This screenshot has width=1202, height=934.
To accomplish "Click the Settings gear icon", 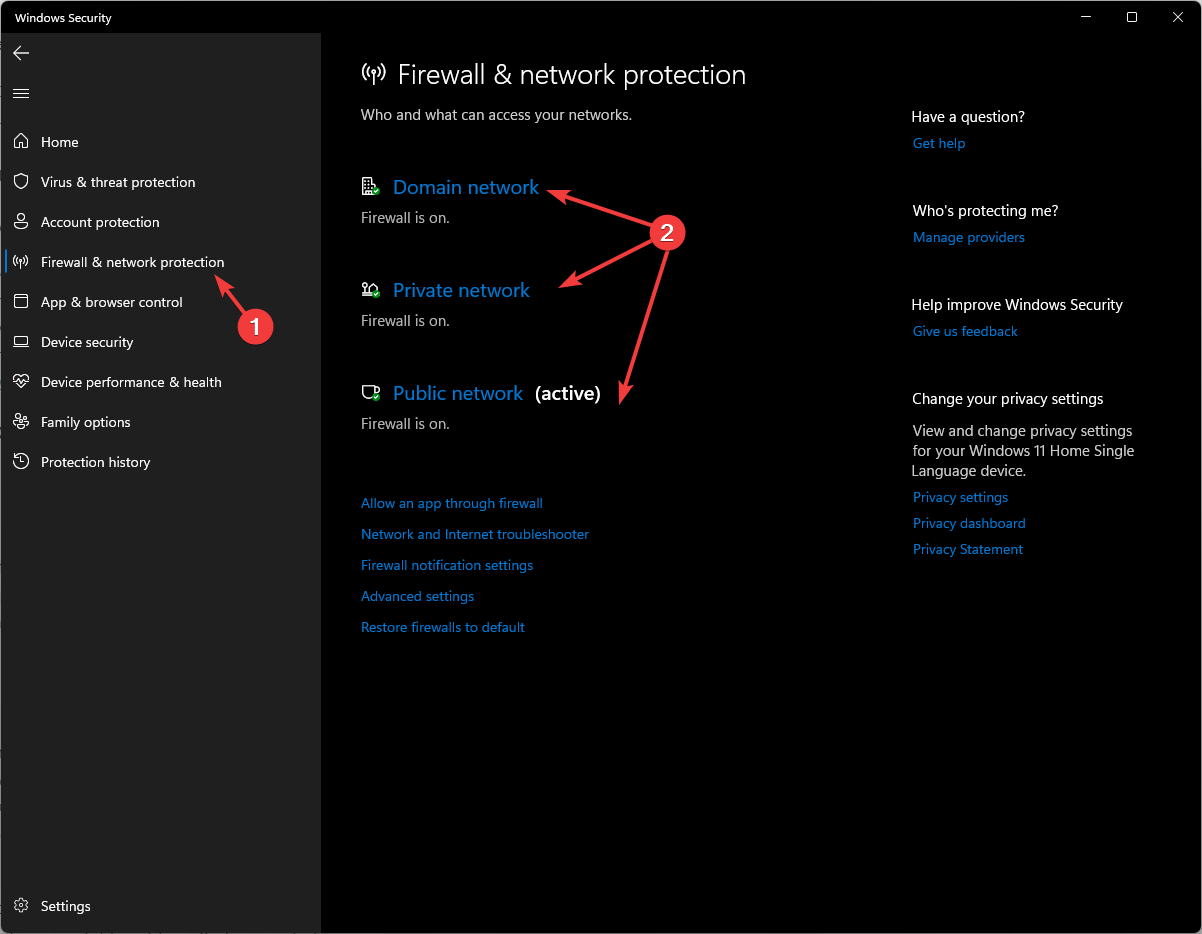I will coord(21,906).
